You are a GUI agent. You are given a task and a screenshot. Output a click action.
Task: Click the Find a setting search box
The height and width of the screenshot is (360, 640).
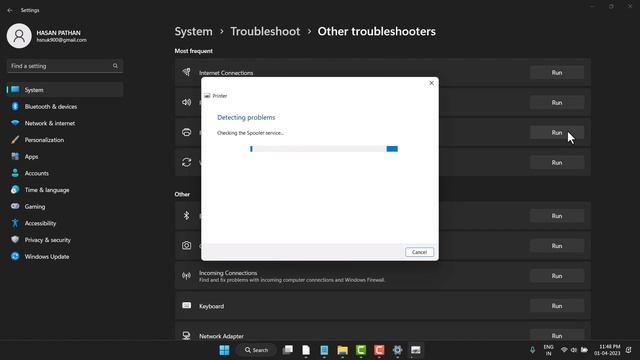[x=65, y=66]
